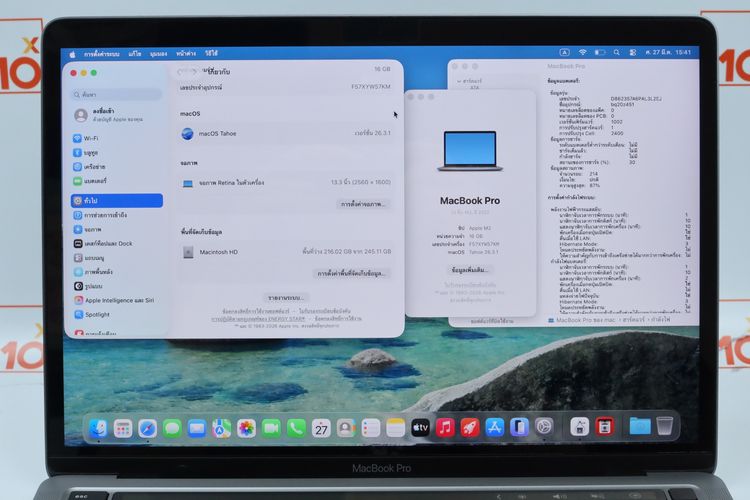Open the System Settings app menu (การตั้งค่าระบบ)
Viewport: 750px width, 500px height.
(101, 54)
